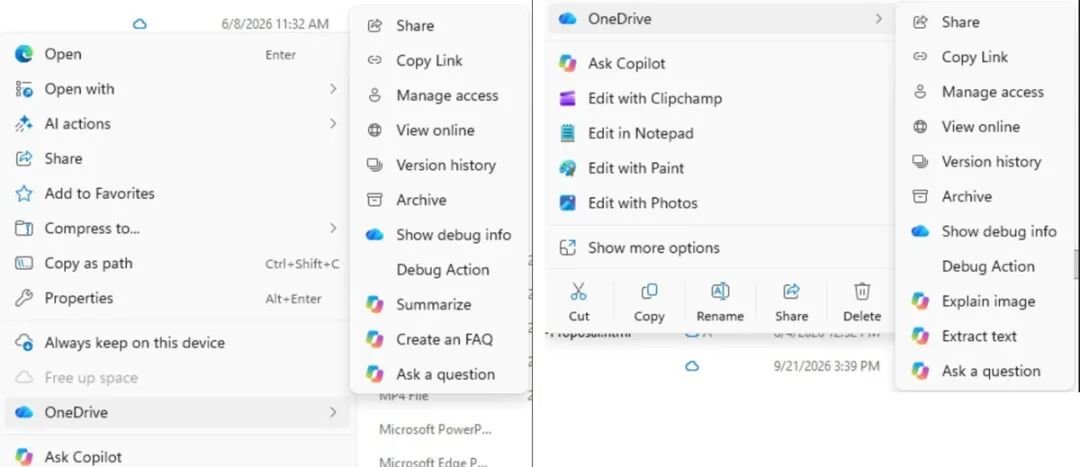Click the Microsoft PowerP... file type text

[x=435, y=430]
